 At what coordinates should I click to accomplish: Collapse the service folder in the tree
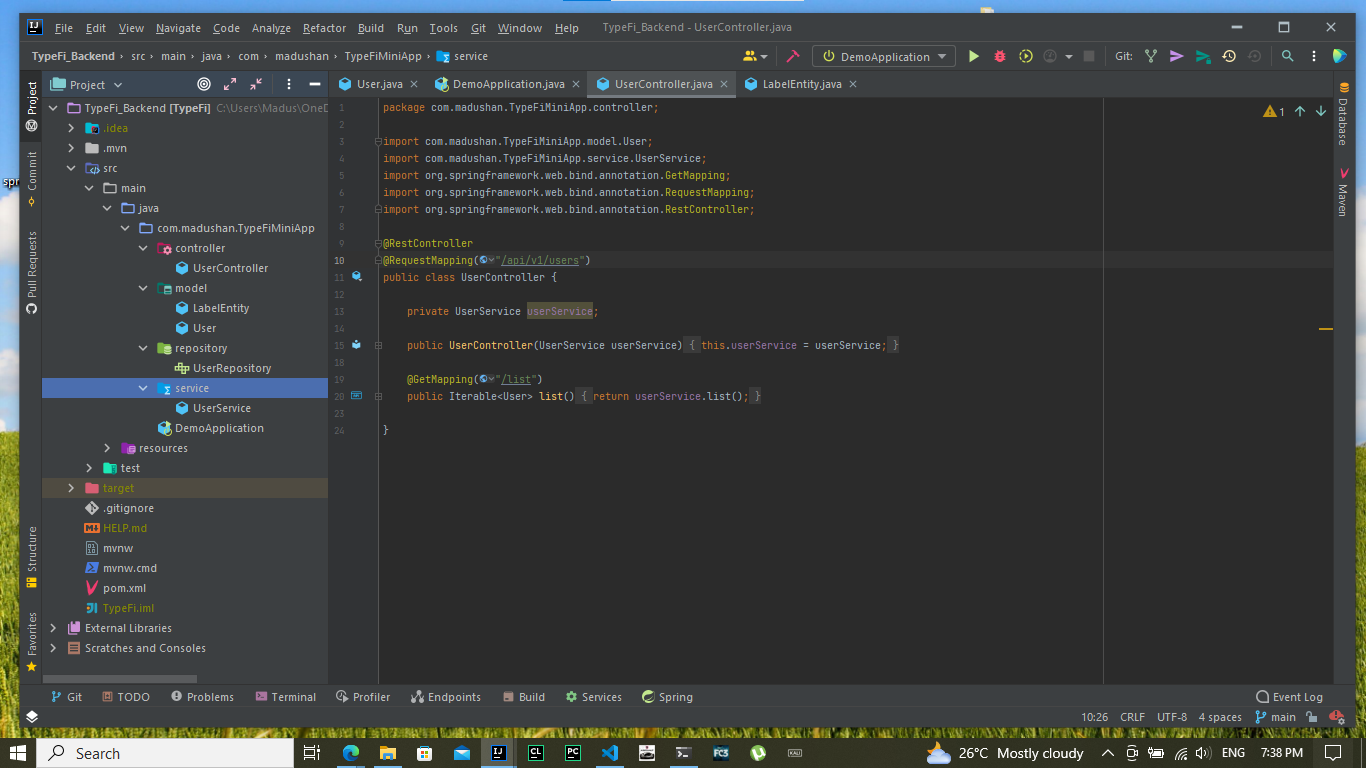click(143, 388)
